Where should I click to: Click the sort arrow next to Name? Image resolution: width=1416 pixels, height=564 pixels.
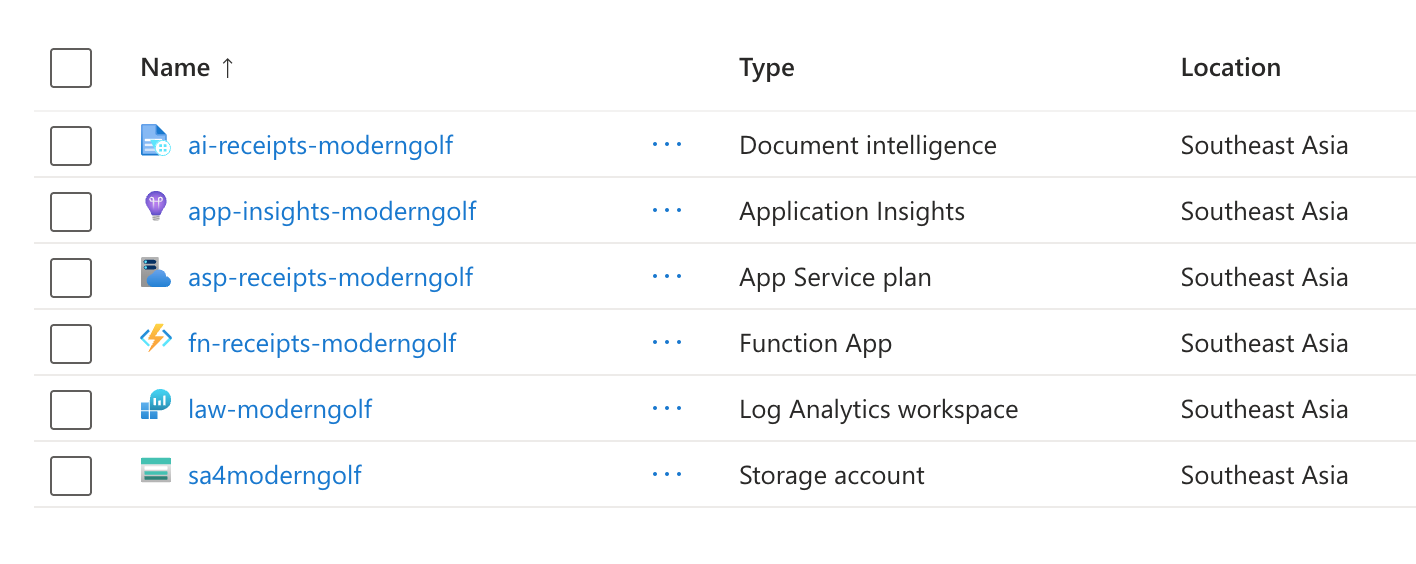[x=227, y=68]
